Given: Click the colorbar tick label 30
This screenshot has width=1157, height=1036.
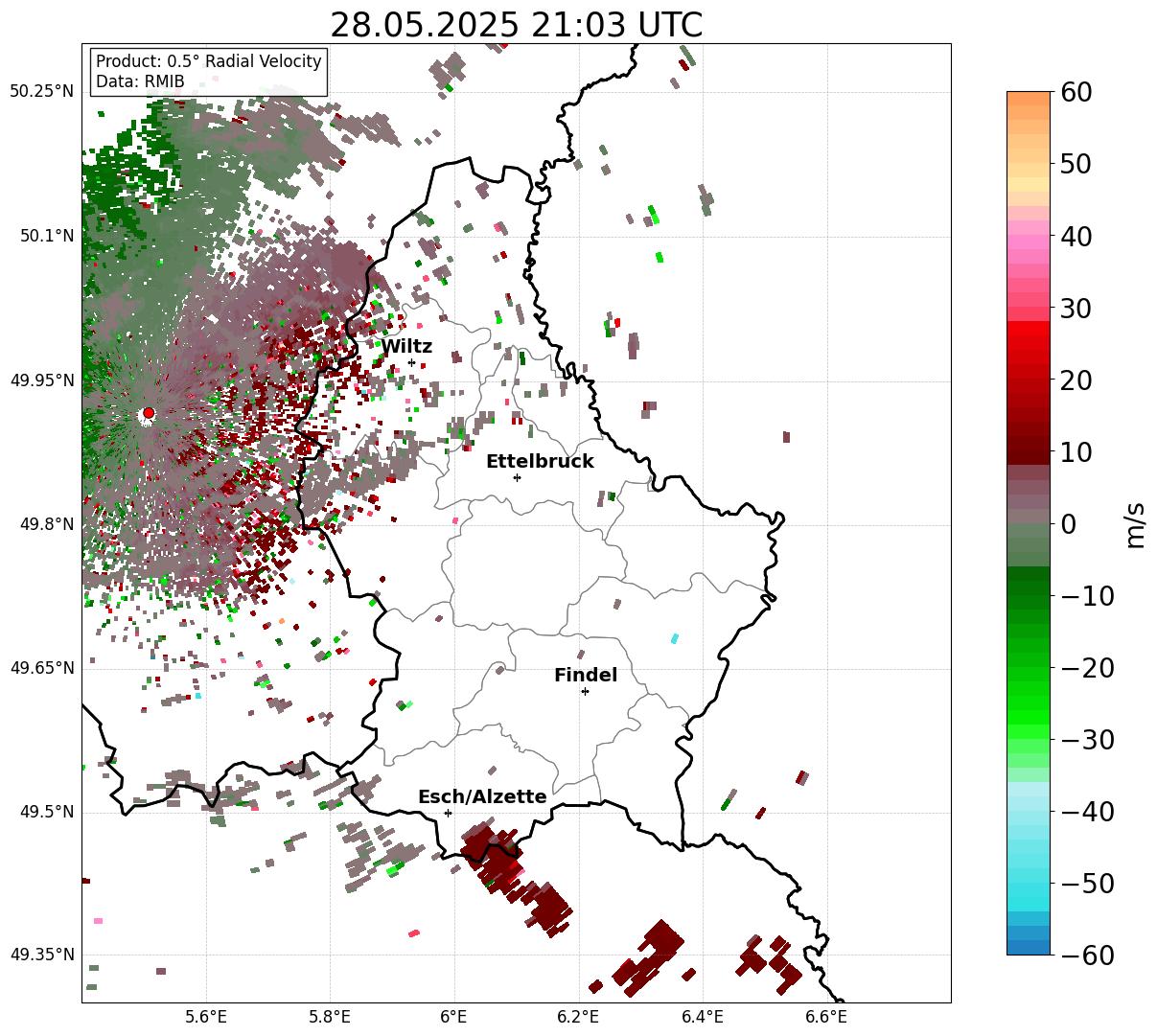Looking at the screenshot, I should 1075,308.
